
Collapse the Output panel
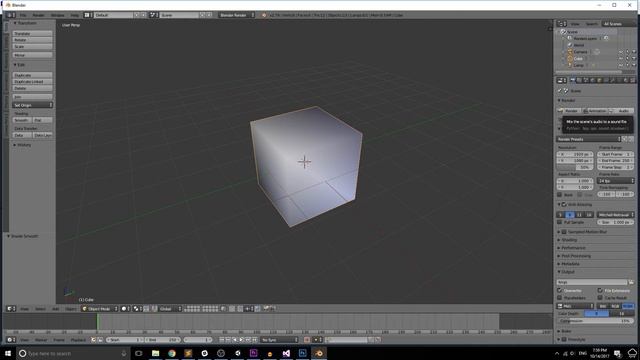point(566,272)
